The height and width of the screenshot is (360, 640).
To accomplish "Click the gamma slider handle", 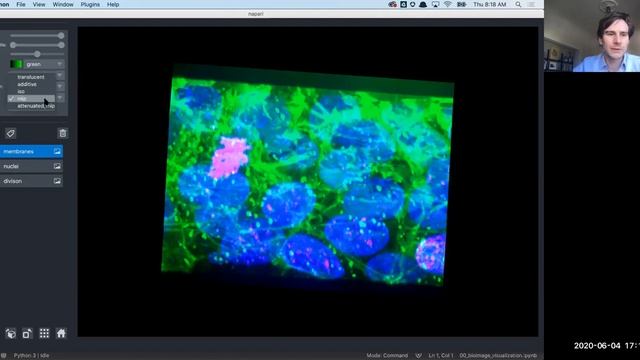I will click(x=37, y=54).
